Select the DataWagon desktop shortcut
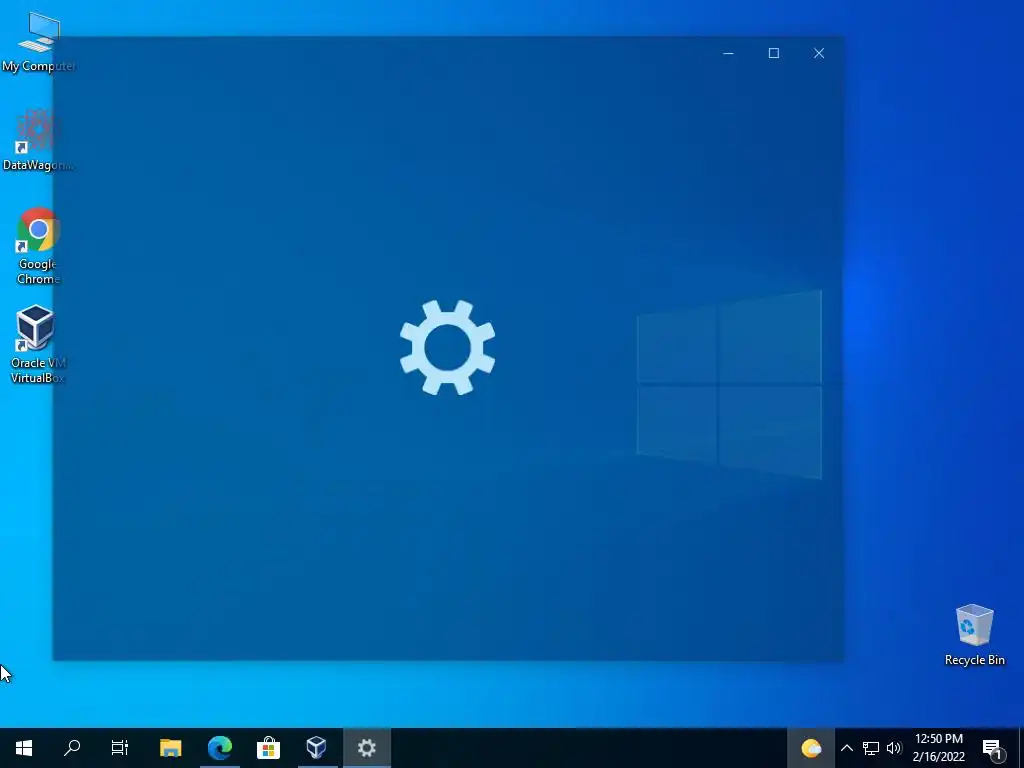Image resolution: width=1024 pixels, height=768 pixels. click(38, 140)
